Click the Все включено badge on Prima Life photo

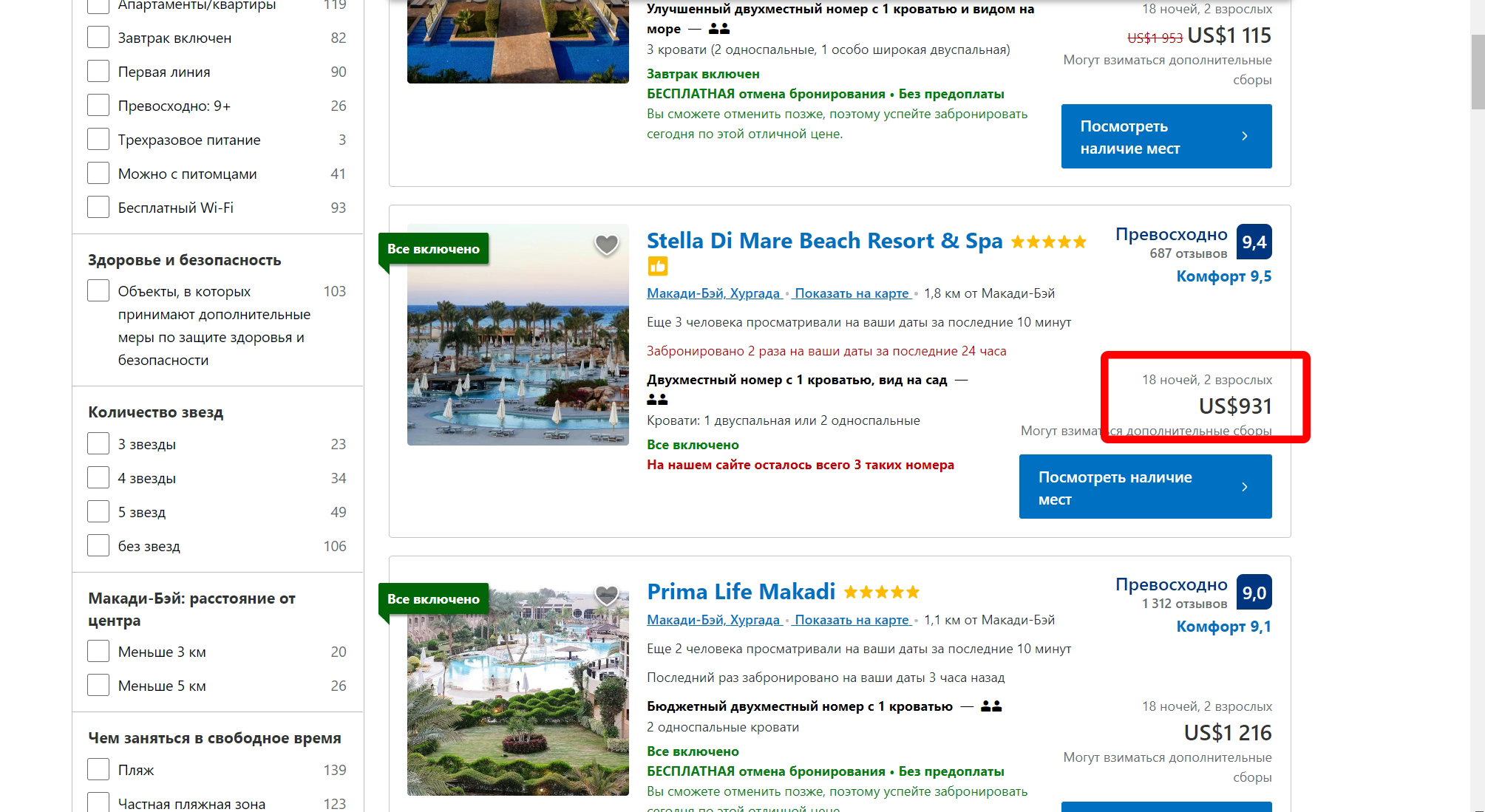tap(433, 599)
